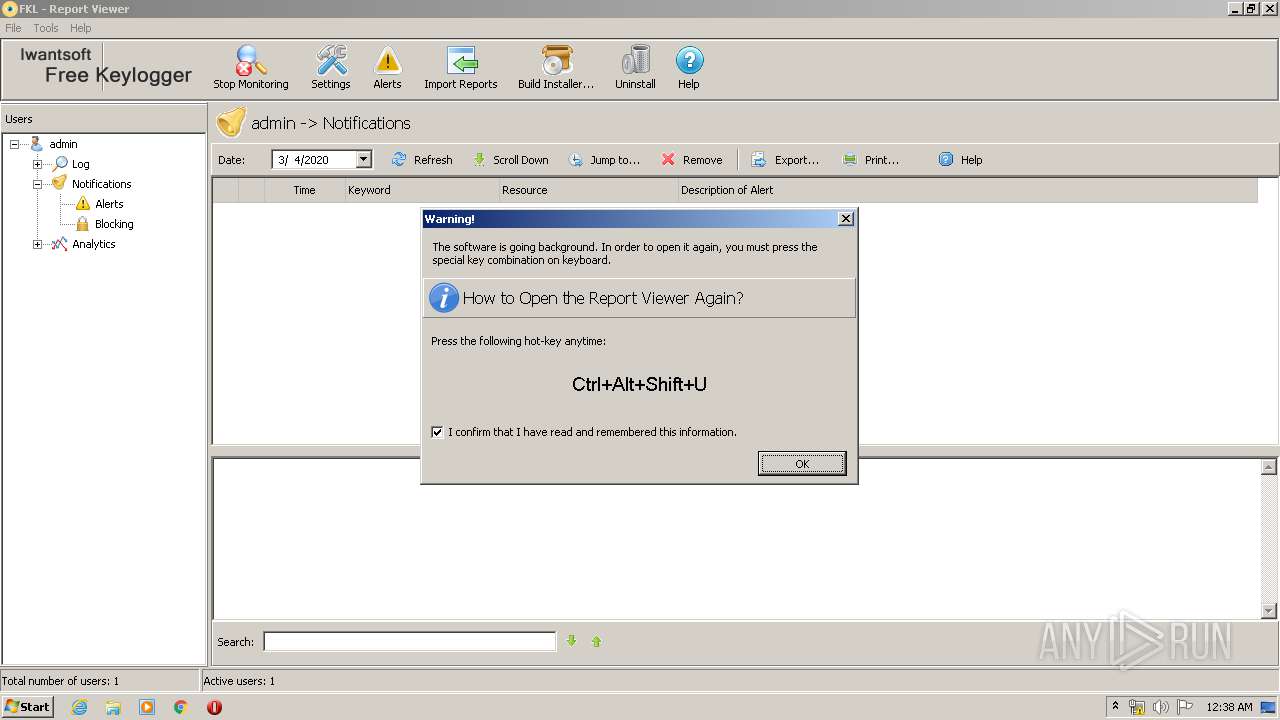Click Remove in the notifications toolbar
Viewport: 1280px width, 720px height.
pyautogui.click(x=692, y=160)
